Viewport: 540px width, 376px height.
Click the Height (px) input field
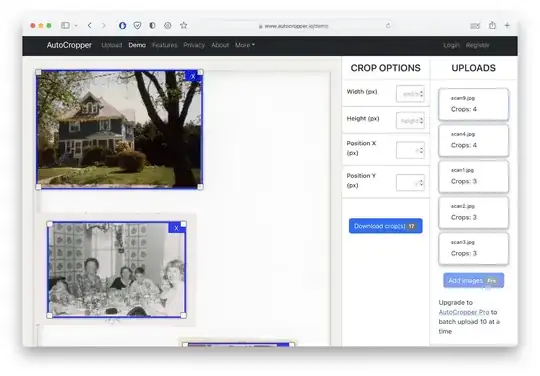(410, 121)
